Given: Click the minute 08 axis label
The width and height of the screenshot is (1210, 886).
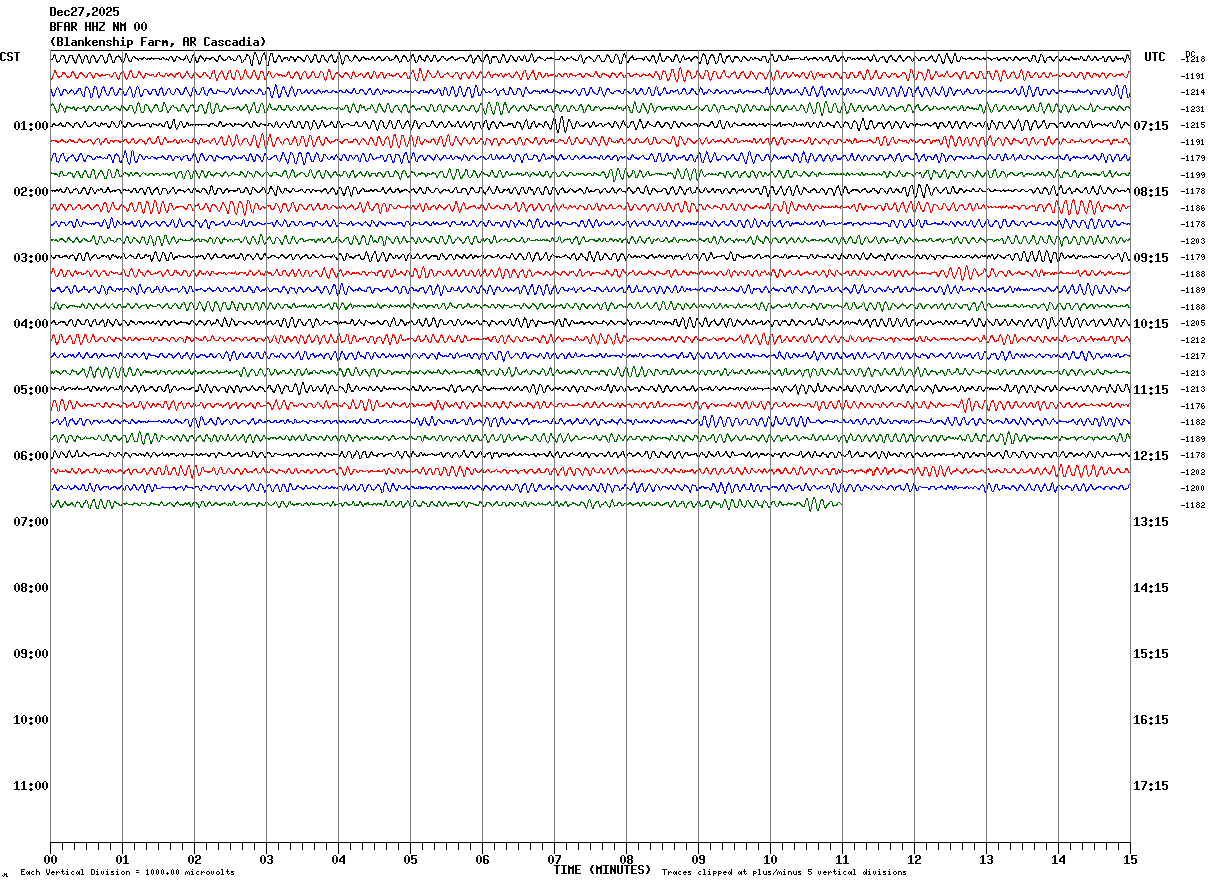Looking at the screenshot, I should [x=626, y=859].
